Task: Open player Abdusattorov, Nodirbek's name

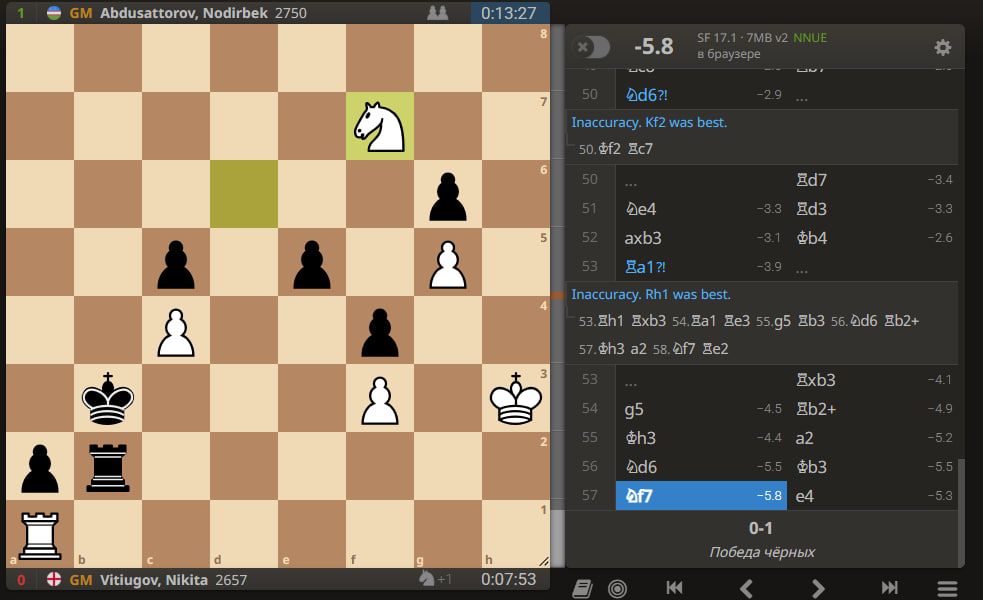Action: coord(172,13)
